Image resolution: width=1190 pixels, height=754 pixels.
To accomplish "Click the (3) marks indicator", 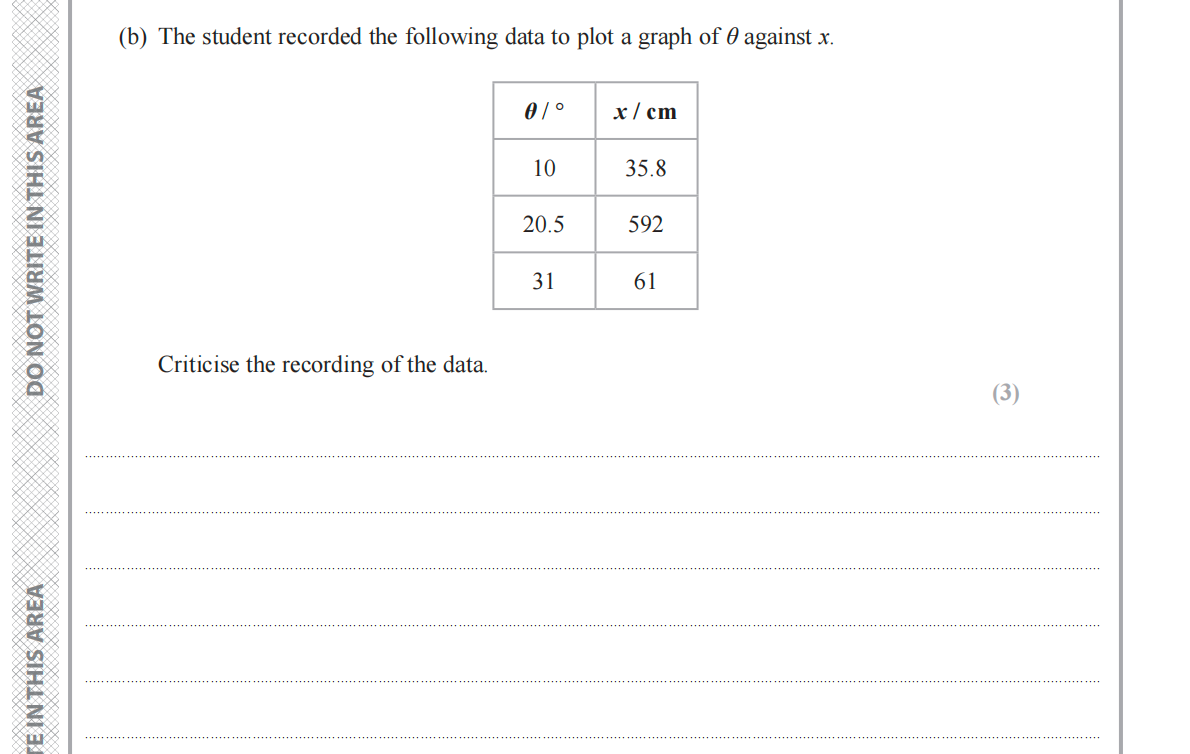I will tap(1005, 394).
